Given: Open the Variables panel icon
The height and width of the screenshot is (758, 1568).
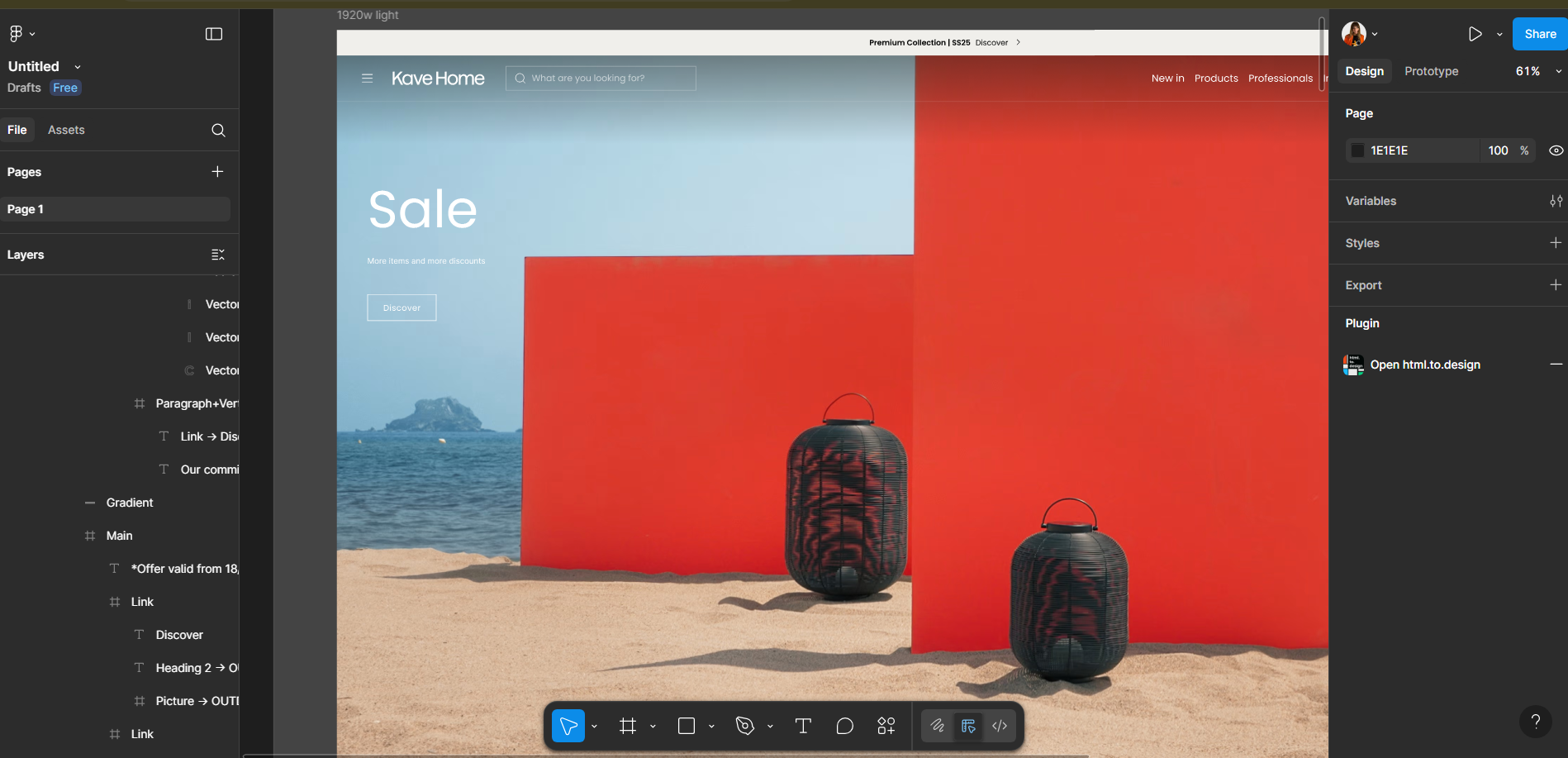Looking at the screenshot, I should coord(1556,201).
